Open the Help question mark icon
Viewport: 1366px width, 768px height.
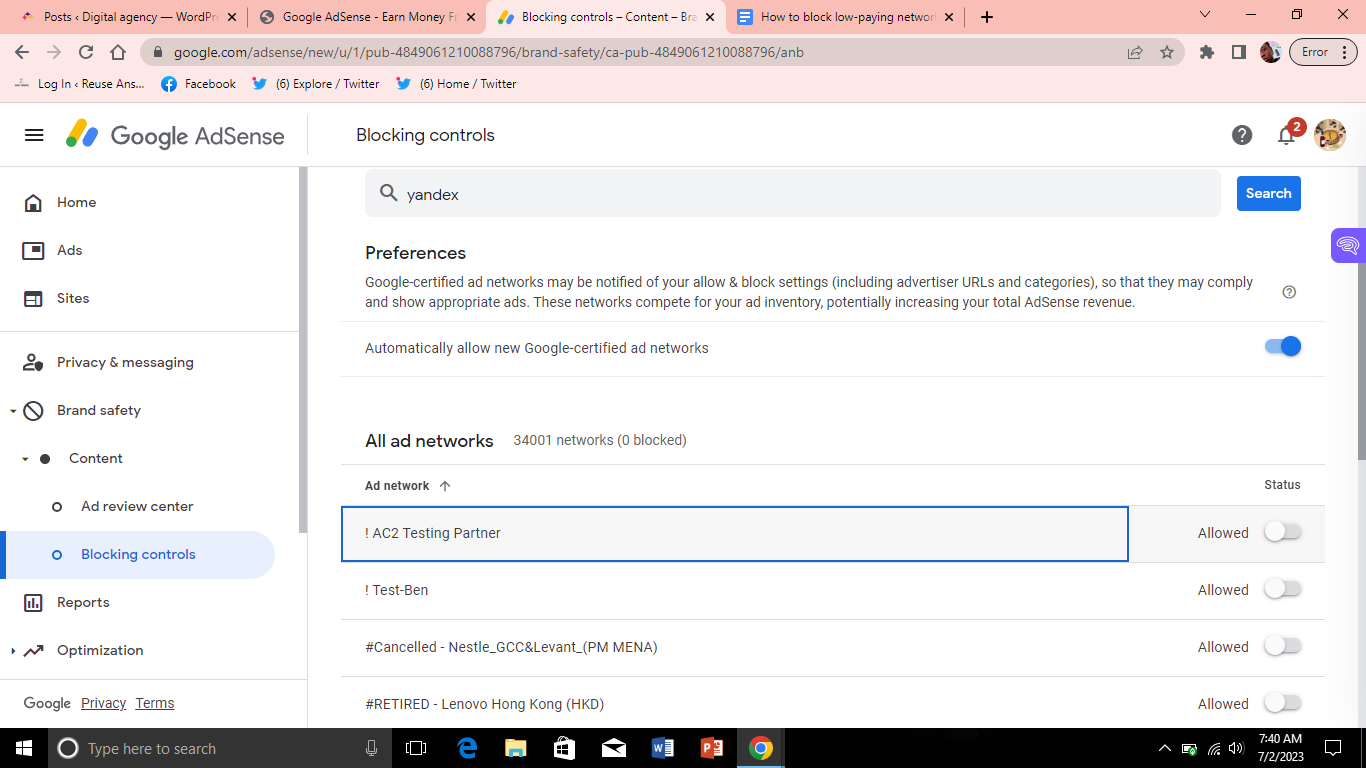pos(1242,135)
